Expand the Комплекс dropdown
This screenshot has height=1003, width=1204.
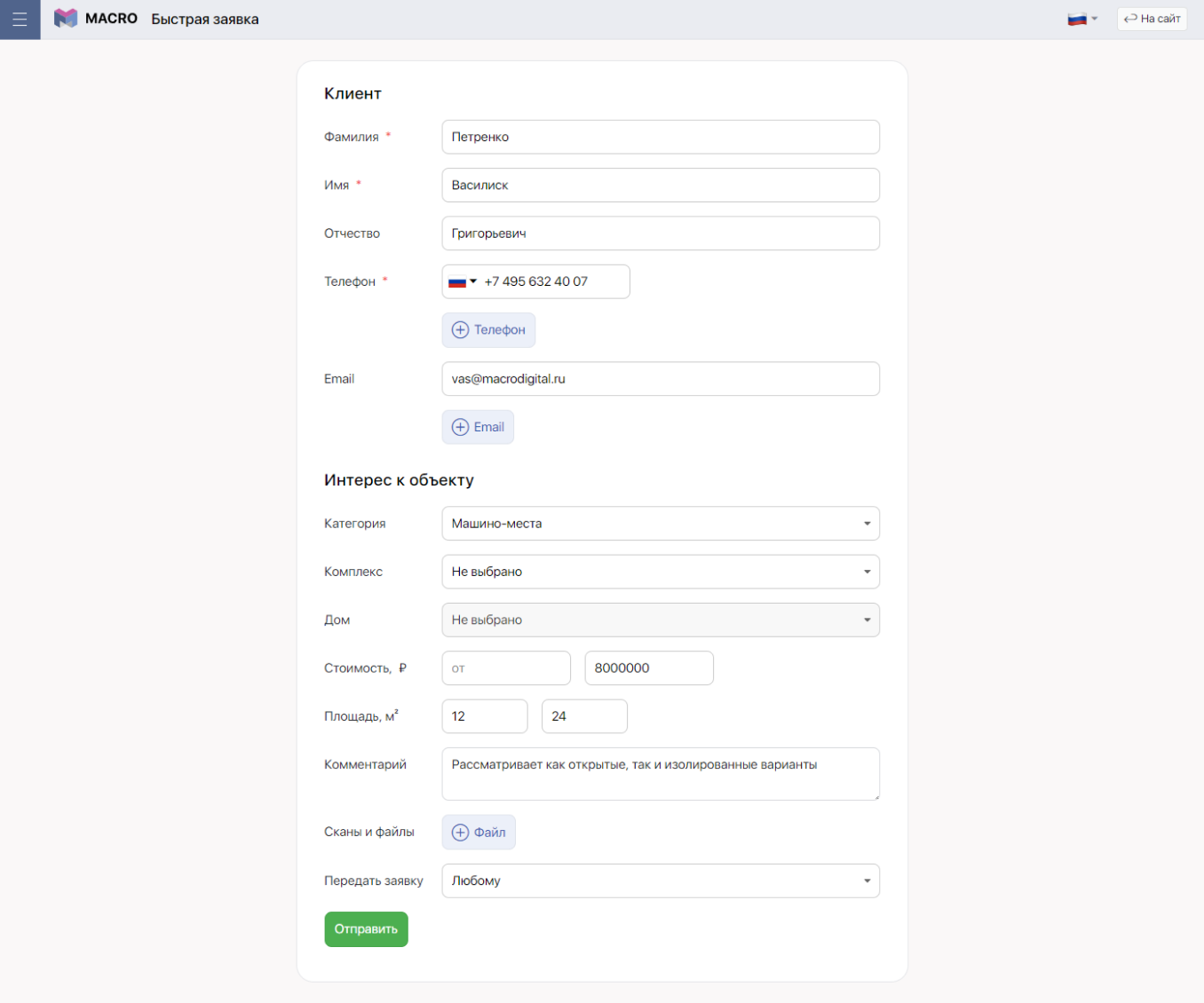click(x=660, y=572)
